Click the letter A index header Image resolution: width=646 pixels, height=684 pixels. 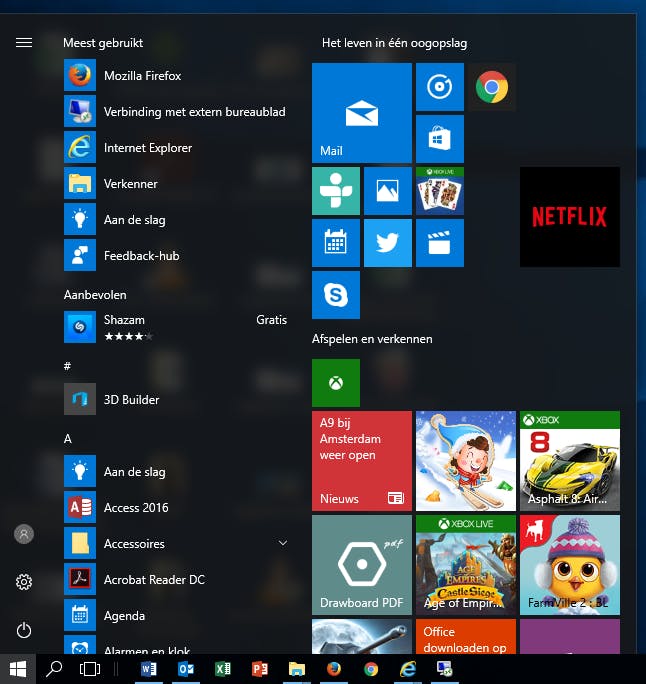[x=68, y=438]
